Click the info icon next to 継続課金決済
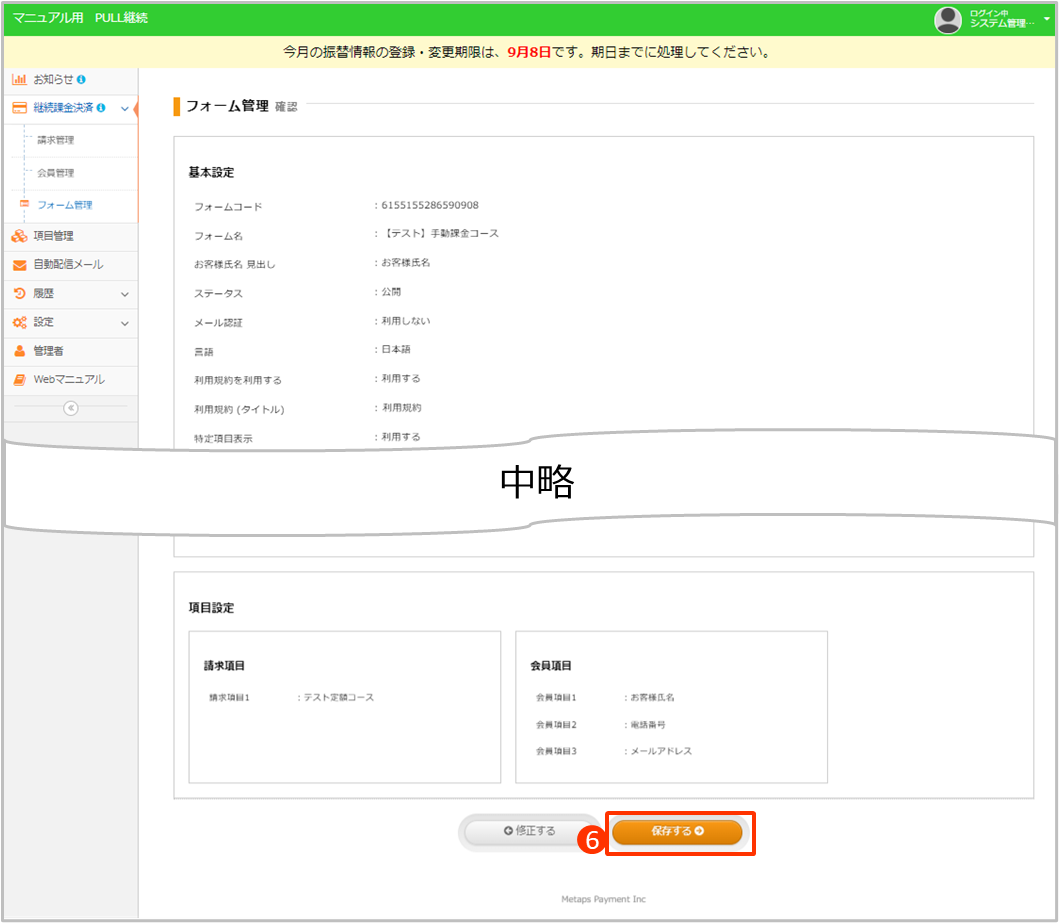This screenshot has width=1059, height=923. click(101, 108)
